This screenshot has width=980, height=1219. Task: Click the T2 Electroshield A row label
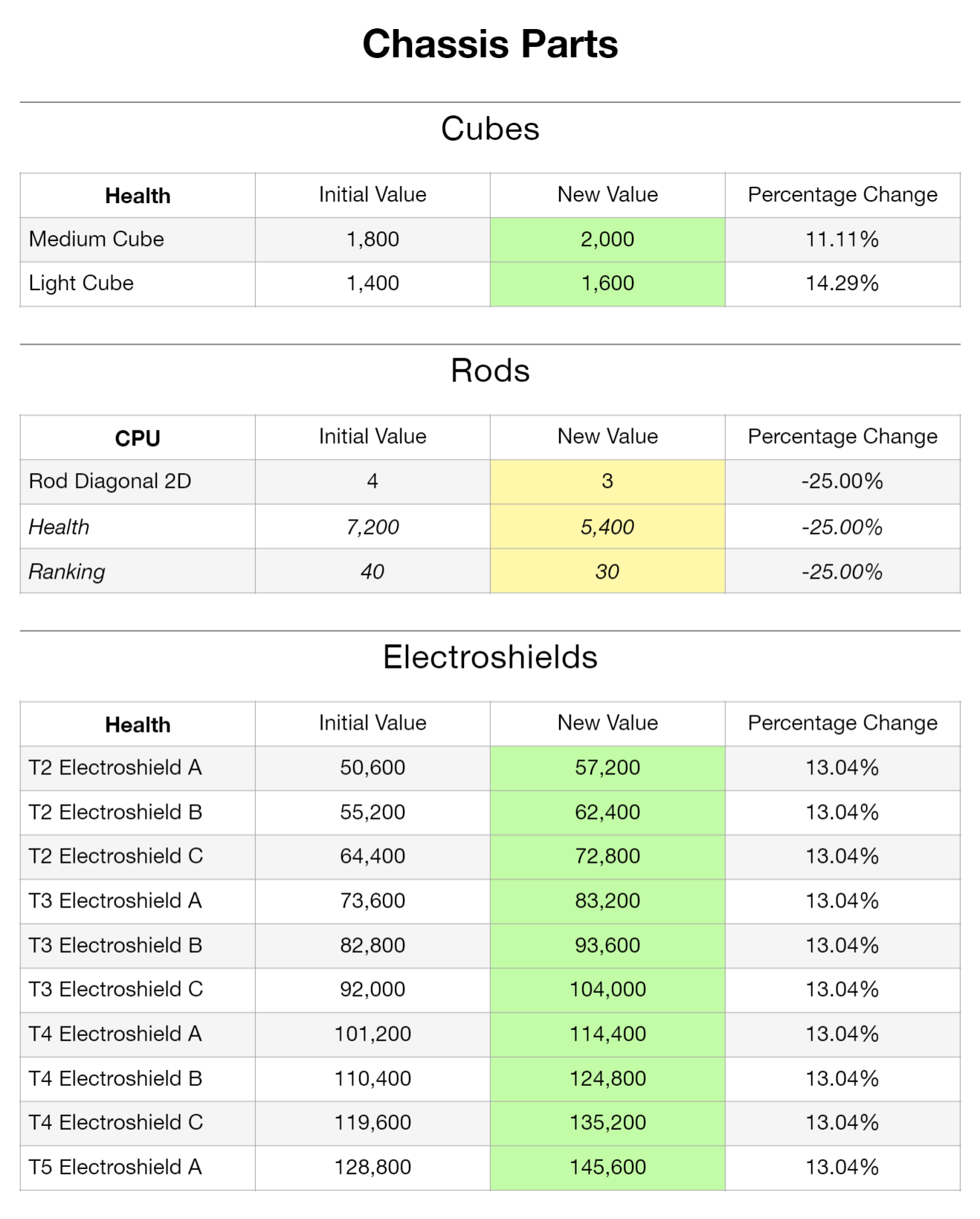point(115,768)
